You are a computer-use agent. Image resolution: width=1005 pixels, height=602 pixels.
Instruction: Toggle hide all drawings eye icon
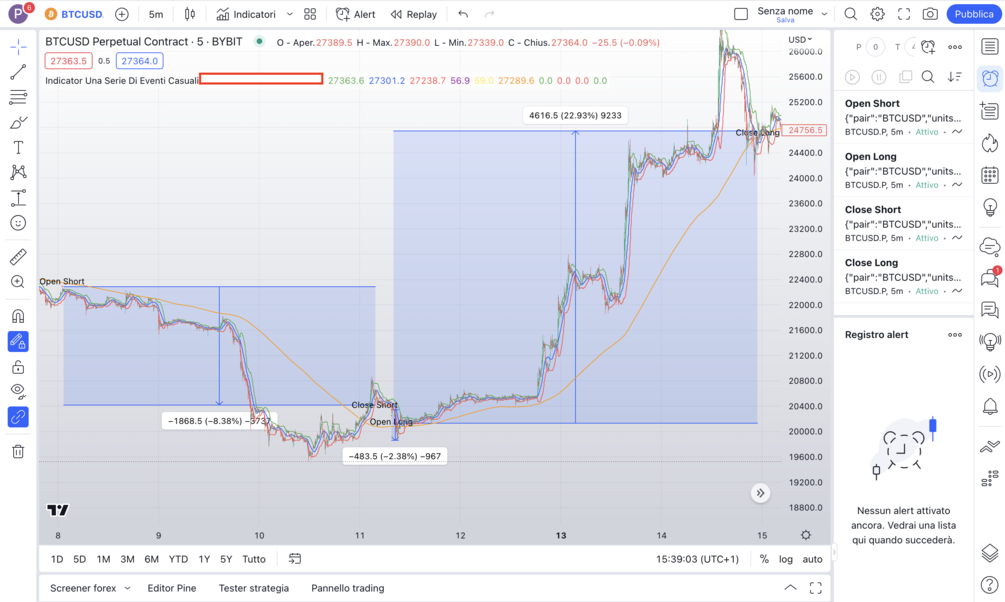[18, 391]
